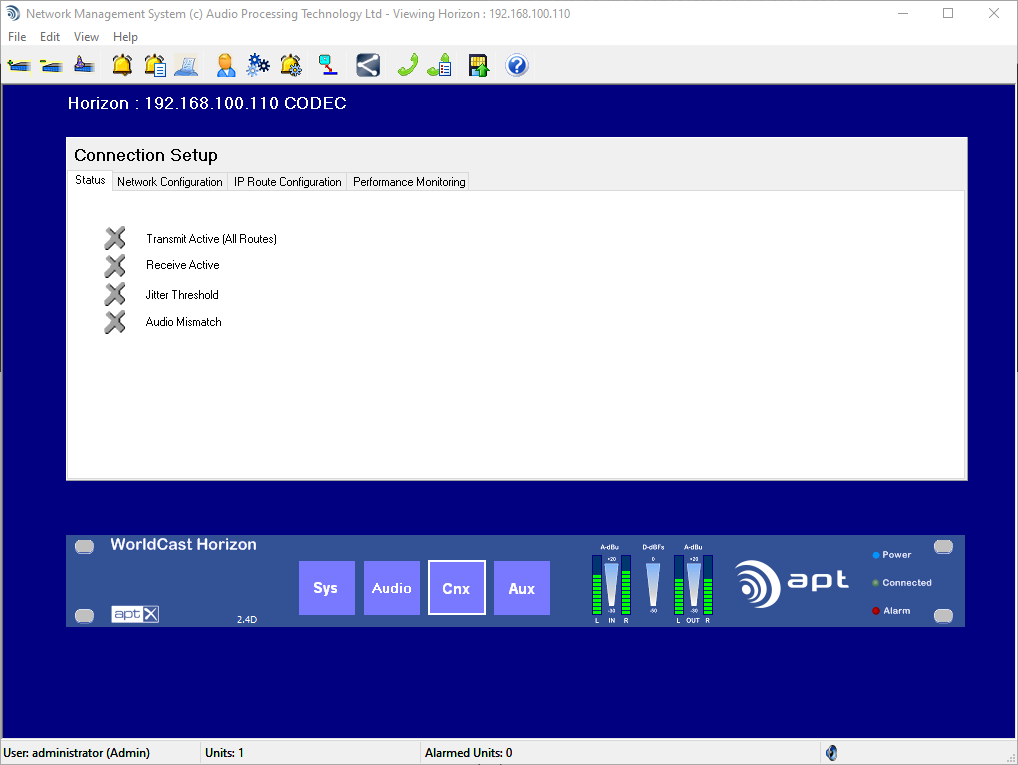This screenshot has width=1018, height=765.
Task: Click User: administrator (Admin) status entry
Action: coord(77,753)
